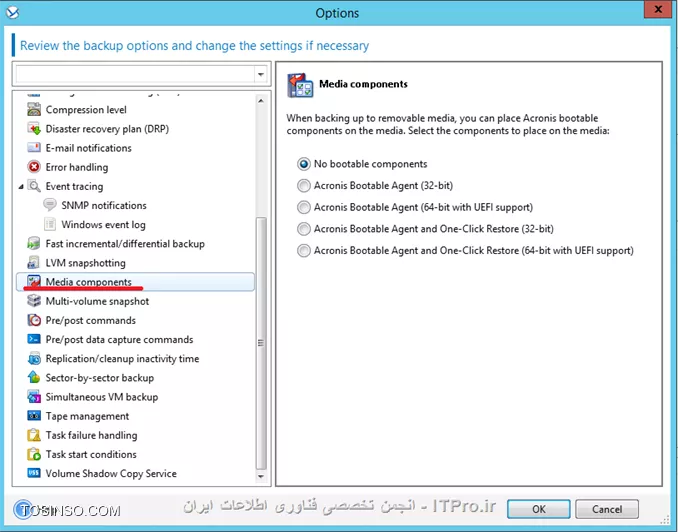
Task: Click the Acronis logo in title bar
Action: (13, 13)
